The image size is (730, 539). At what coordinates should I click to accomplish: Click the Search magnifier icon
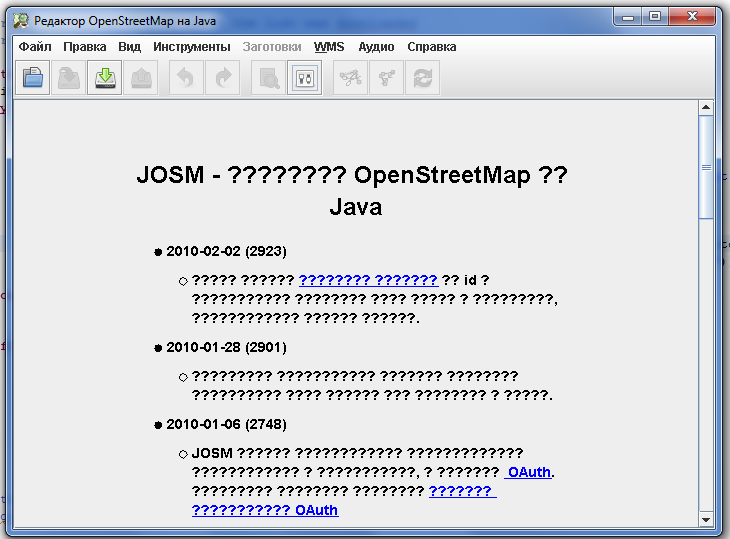(x=268, y=78)
